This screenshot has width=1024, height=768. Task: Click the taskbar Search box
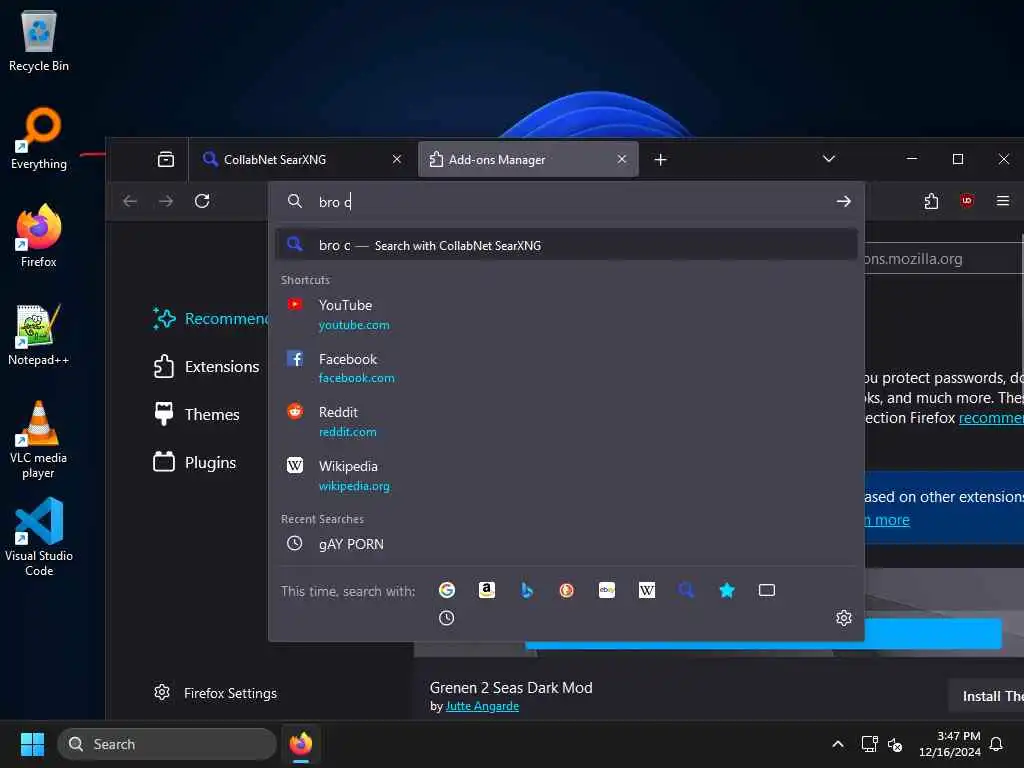point(167,744)
